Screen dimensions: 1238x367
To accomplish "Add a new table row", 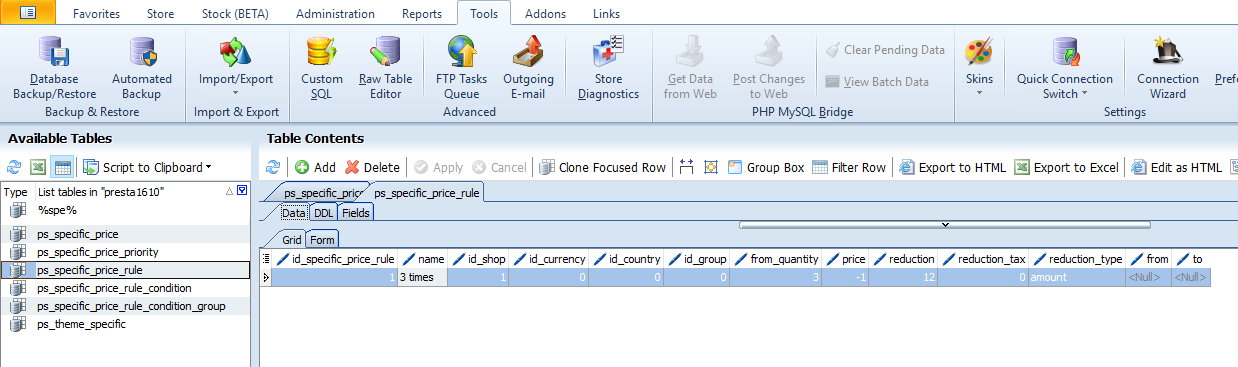I will [315, 168].
